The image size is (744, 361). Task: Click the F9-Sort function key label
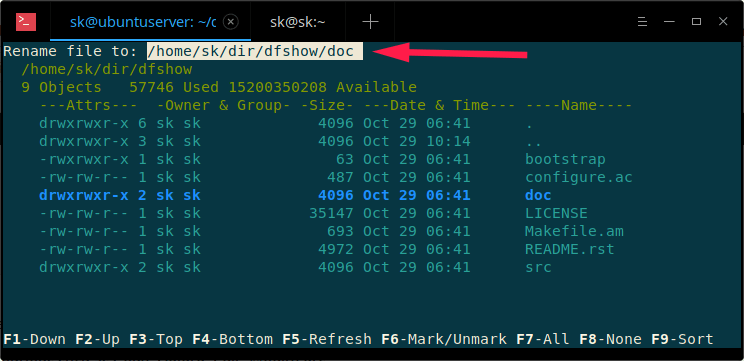pyautogui.click(x=682, y=340)
